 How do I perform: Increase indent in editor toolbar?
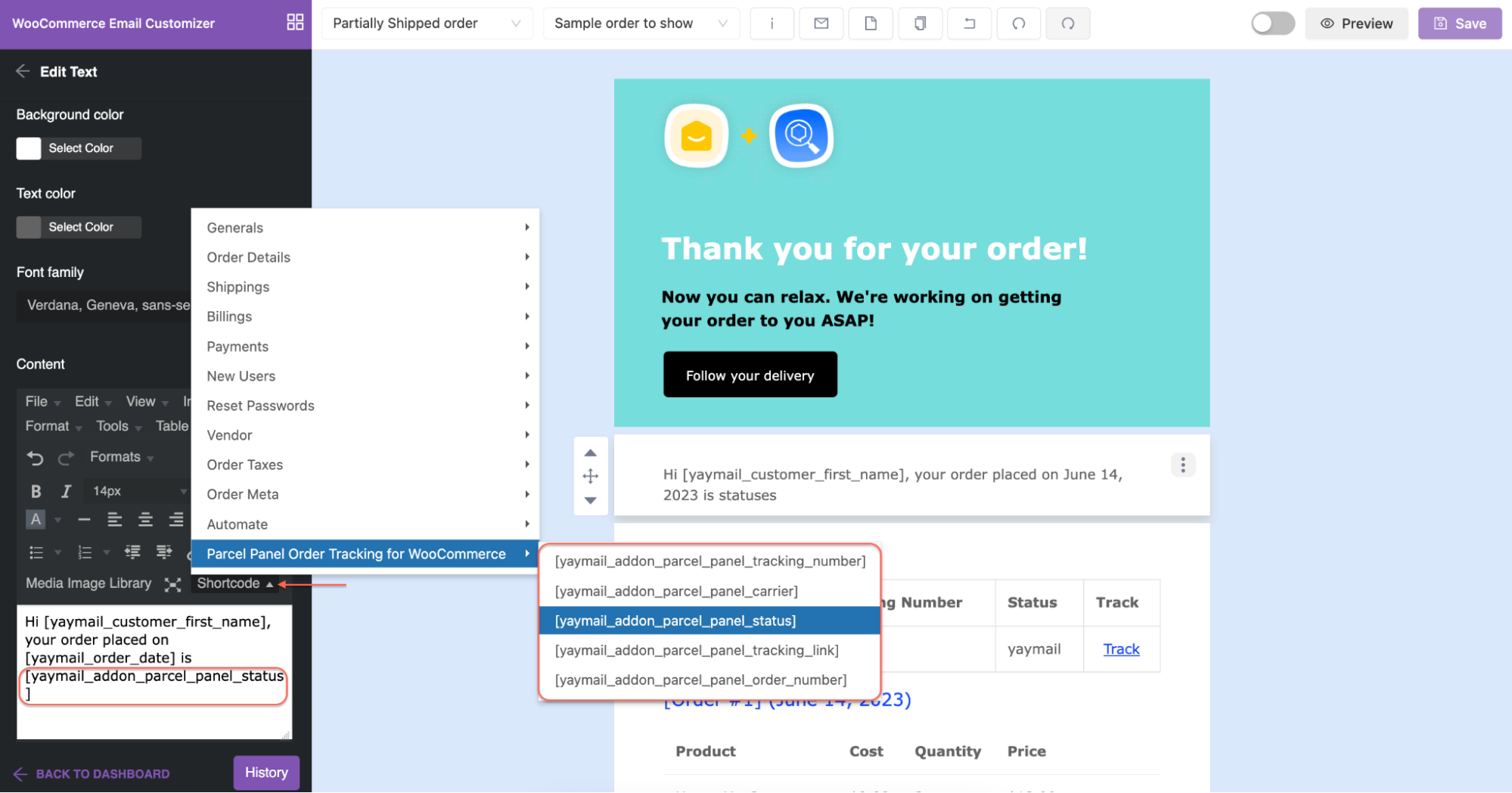point(163,552)
